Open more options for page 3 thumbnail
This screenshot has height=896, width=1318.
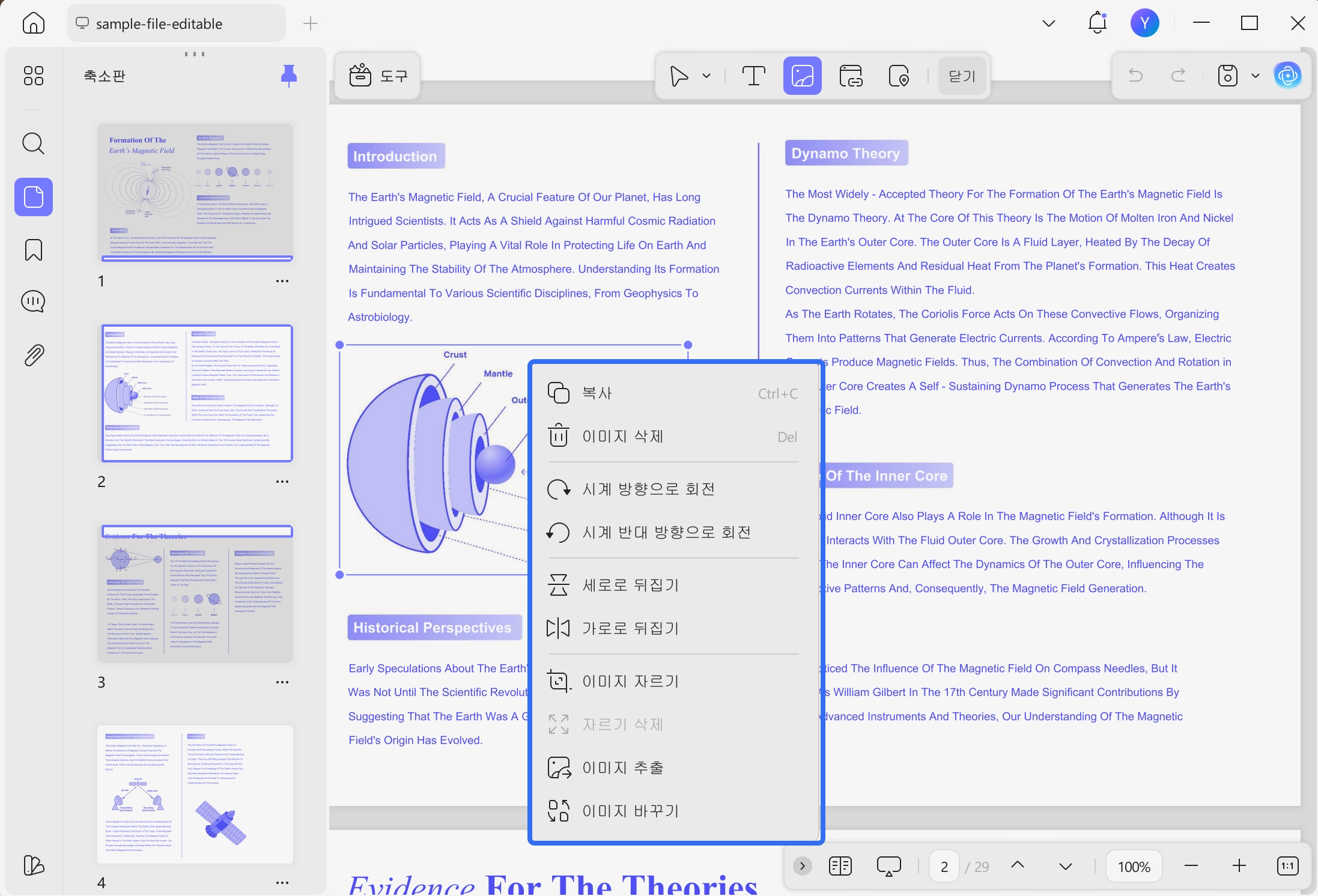point(282,682)
